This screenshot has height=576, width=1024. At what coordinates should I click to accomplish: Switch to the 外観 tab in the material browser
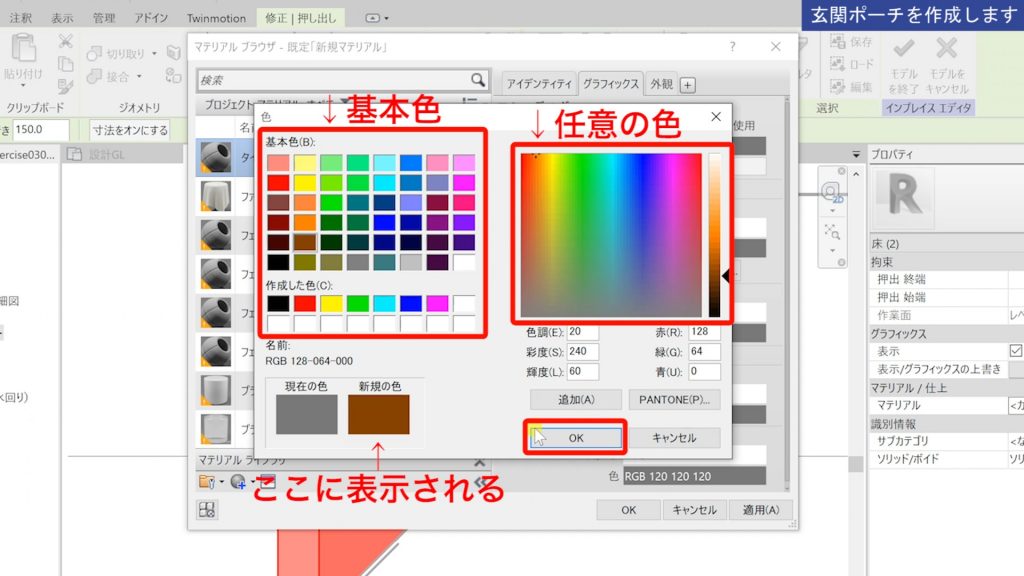click(660, 84)
